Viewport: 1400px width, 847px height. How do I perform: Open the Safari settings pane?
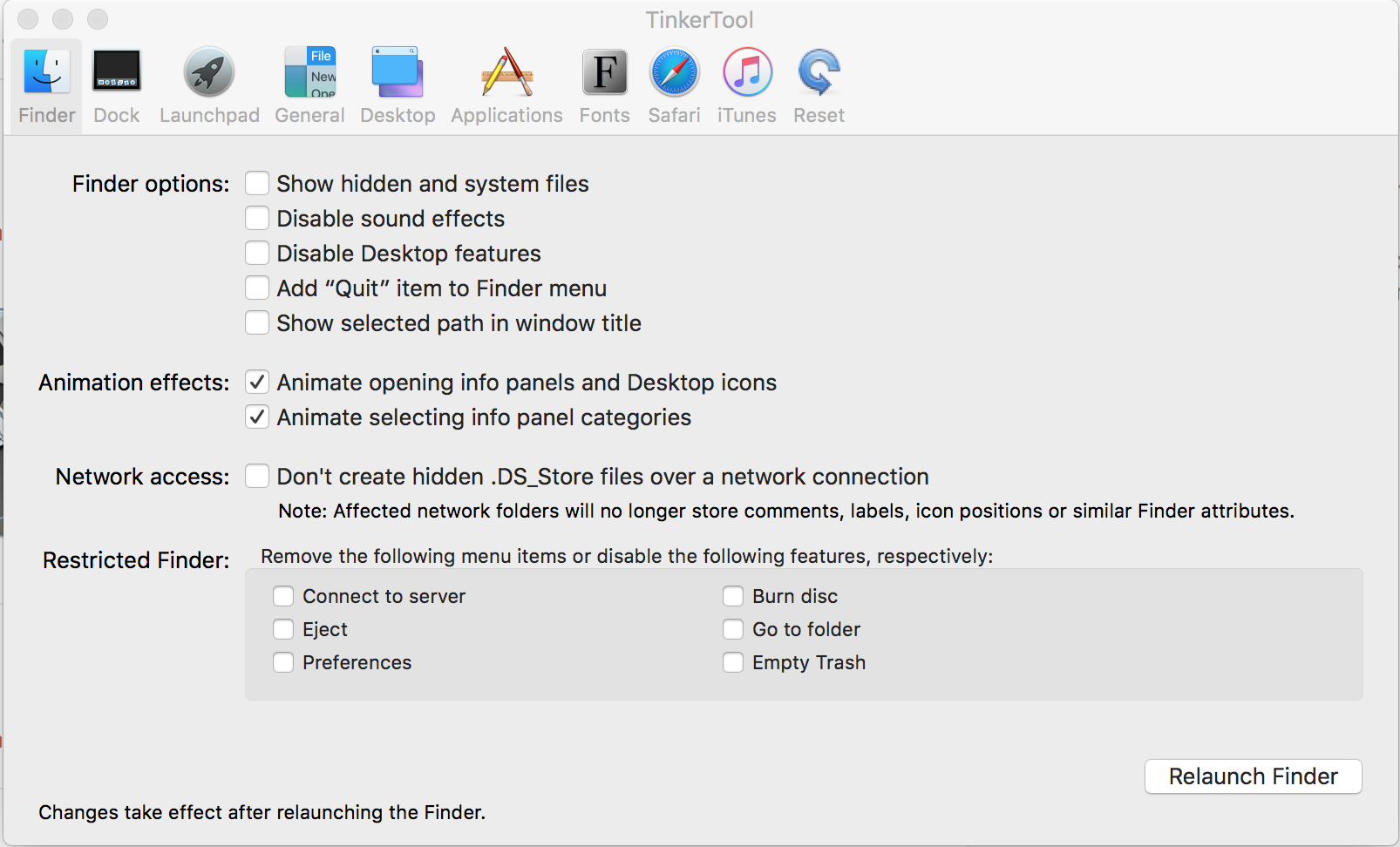(x=673, y=85)
